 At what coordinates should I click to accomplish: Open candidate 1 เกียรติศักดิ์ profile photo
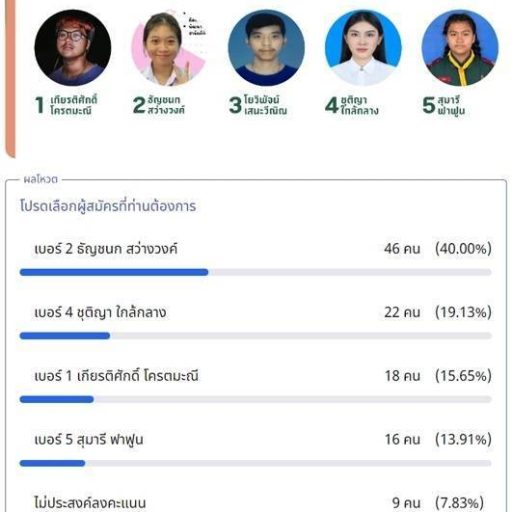(x=73, y=48)
